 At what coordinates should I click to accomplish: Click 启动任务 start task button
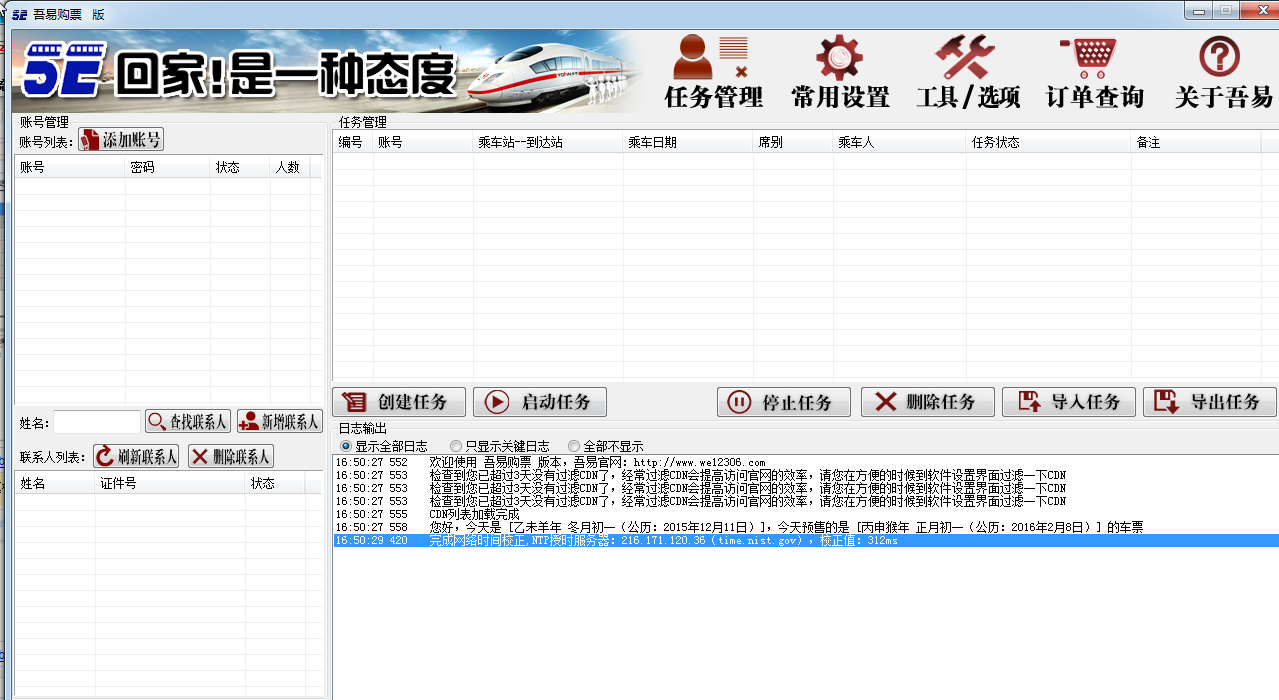(x=540, y=402)
